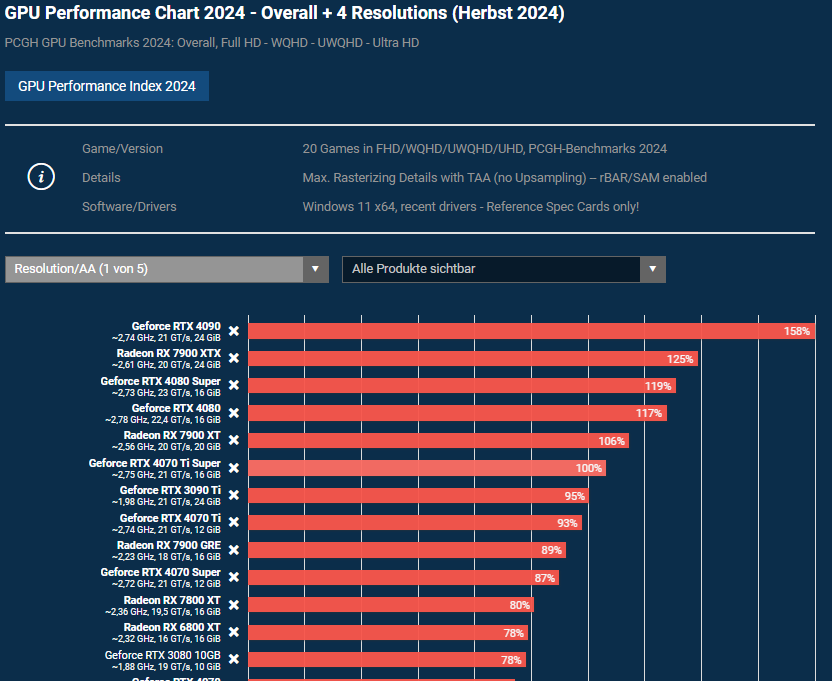
Task: Click the Software/Drivers label
Action: click(x=129, y=206)
